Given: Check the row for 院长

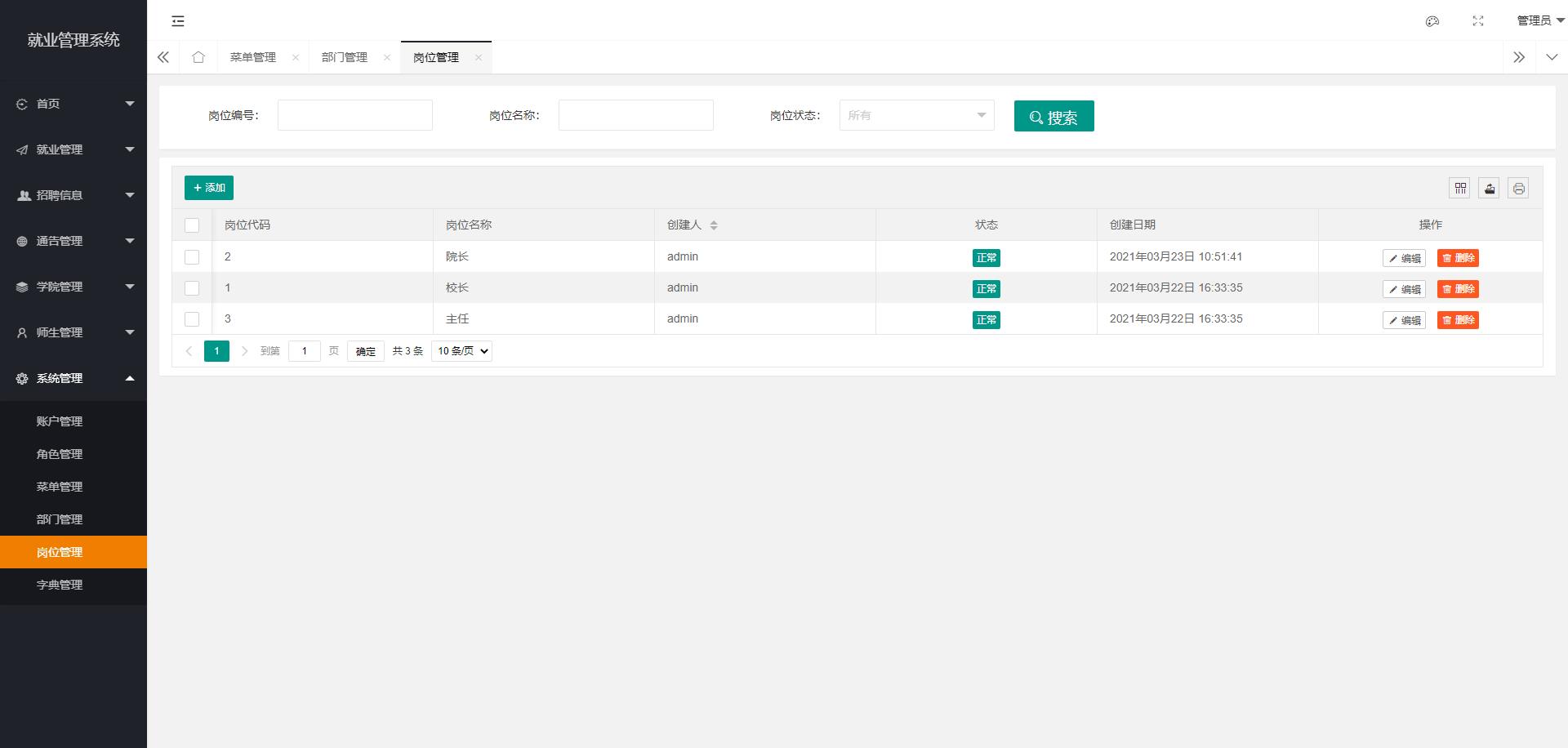Looking at the screenshot, I should (192, 257).
